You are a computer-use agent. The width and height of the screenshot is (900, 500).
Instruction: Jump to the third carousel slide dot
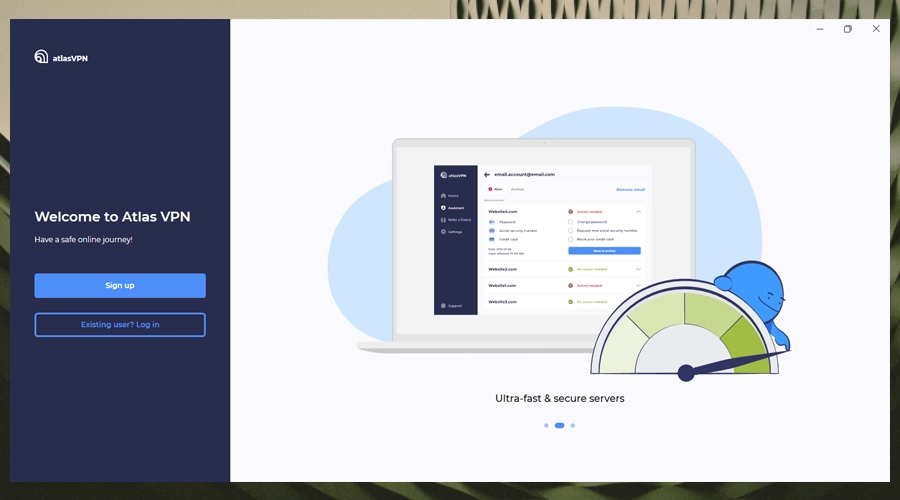tap(572, 425)
